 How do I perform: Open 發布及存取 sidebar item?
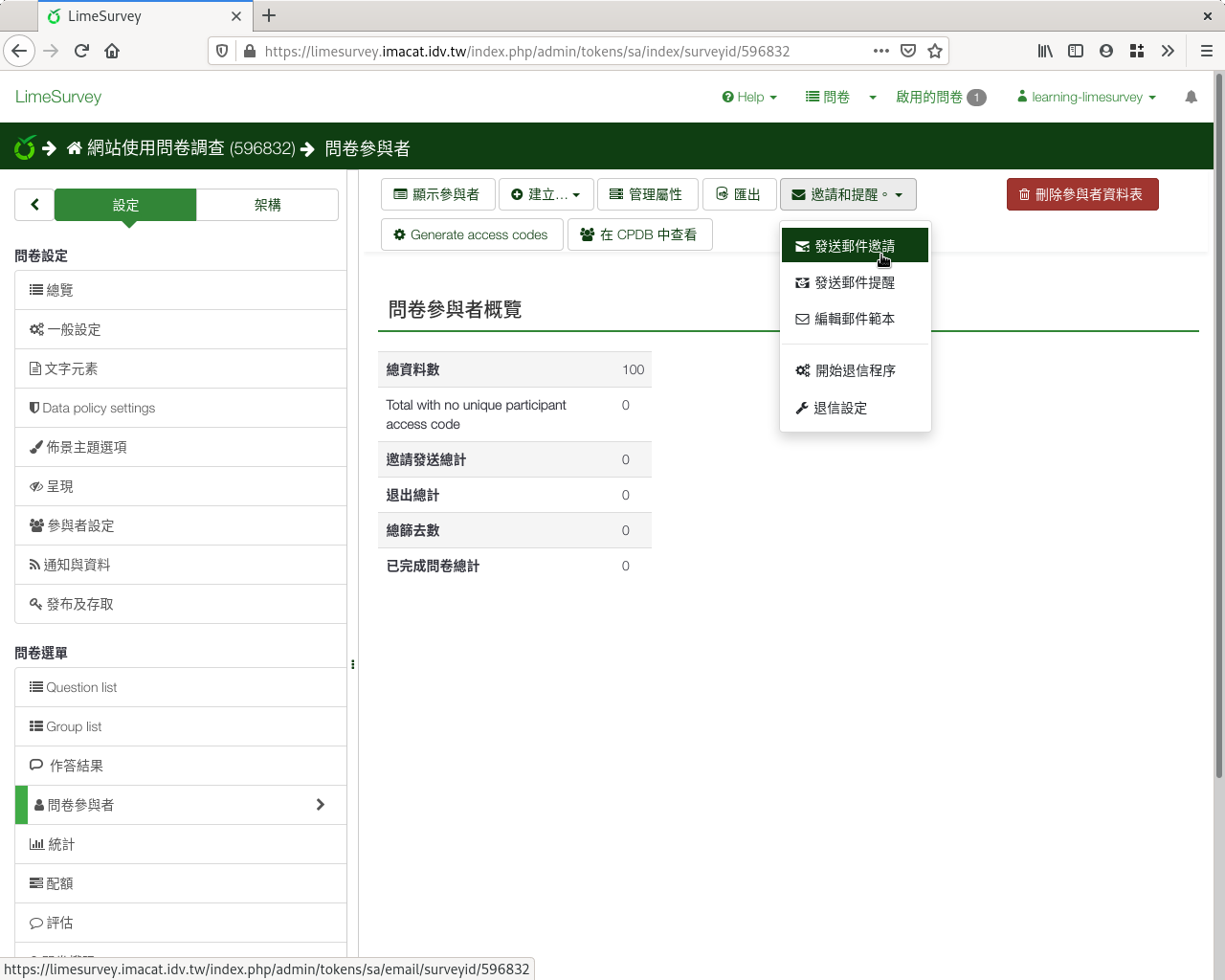click(x=181, y=604)
